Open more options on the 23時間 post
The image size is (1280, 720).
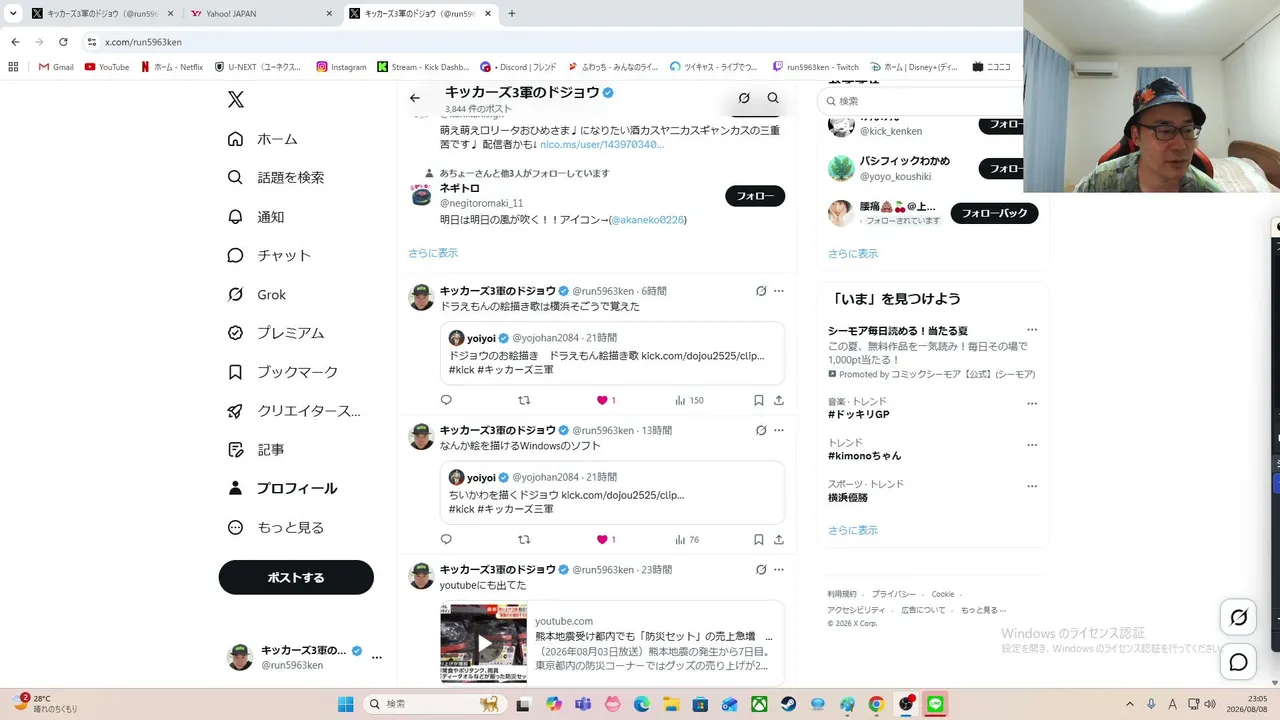pyautogui.click(x=779, y=569)
